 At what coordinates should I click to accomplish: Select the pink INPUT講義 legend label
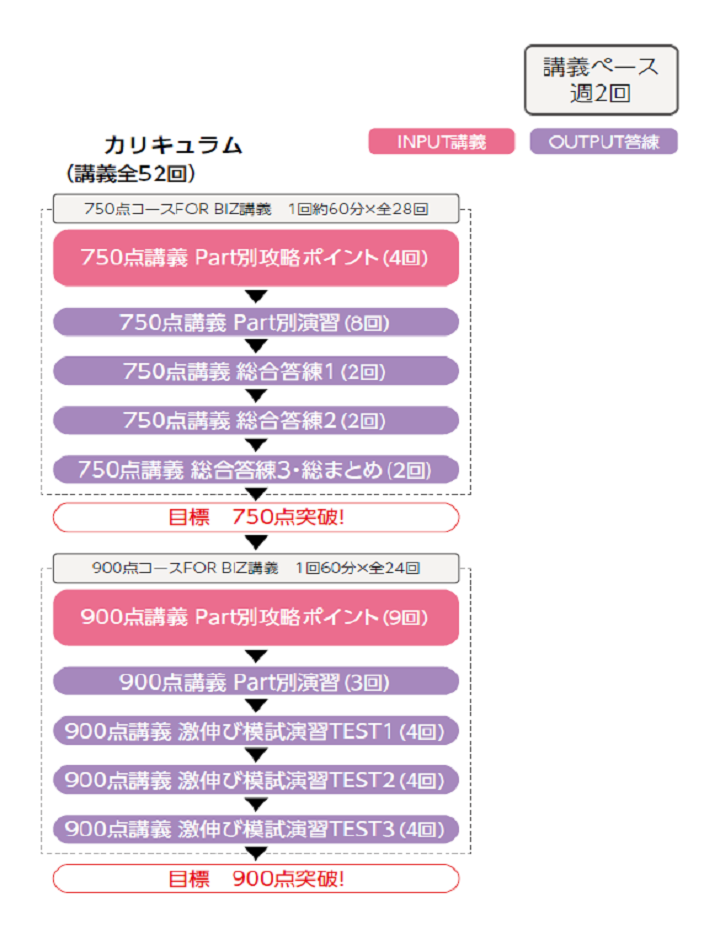click(441, 142)
